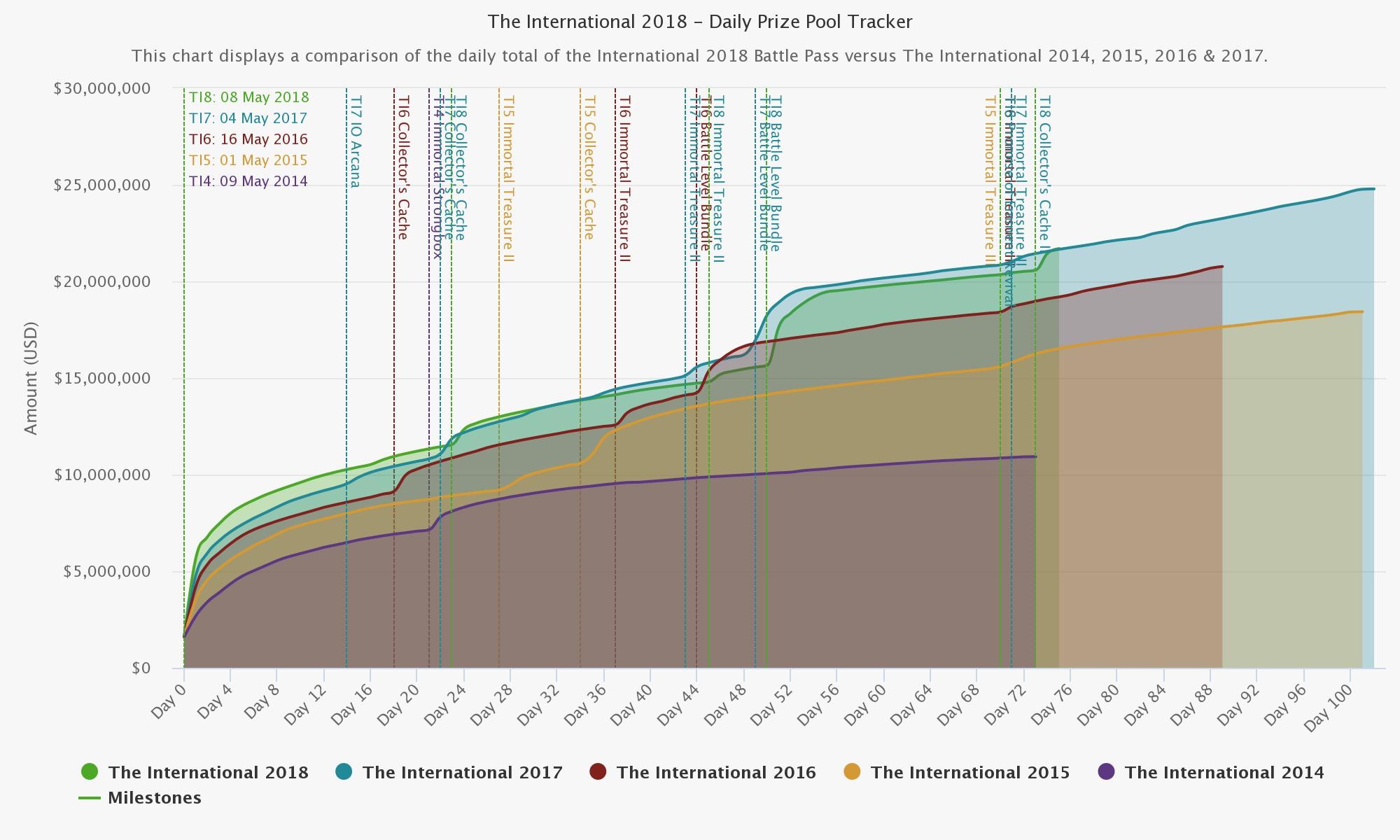
Task: Toggle The International 2015 legend series
Action: (x=957, y=772)
